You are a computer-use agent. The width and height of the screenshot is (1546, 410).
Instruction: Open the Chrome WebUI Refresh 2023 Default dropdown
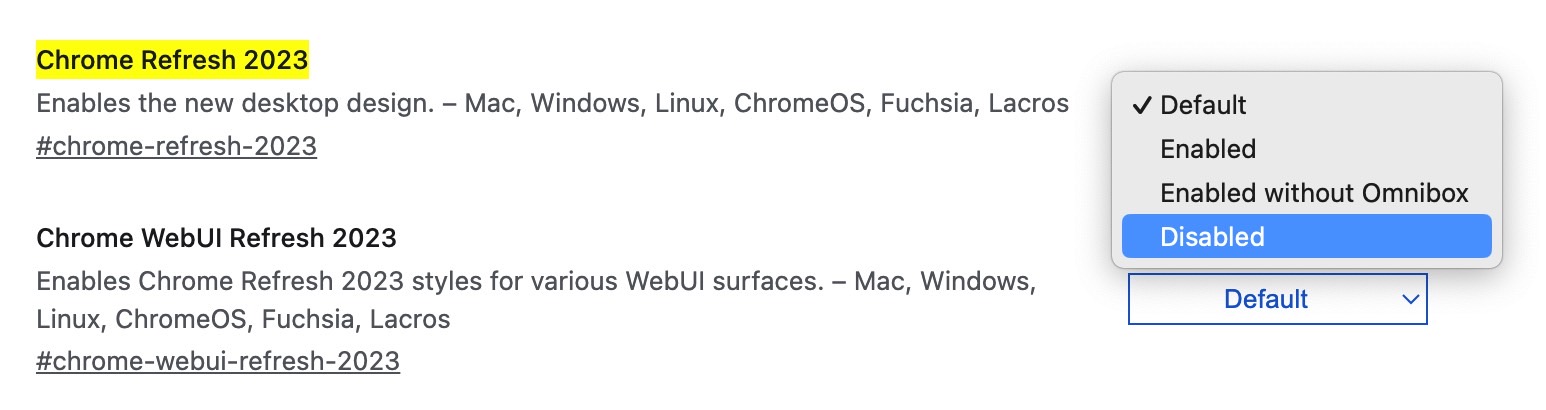click(1277, 299)
